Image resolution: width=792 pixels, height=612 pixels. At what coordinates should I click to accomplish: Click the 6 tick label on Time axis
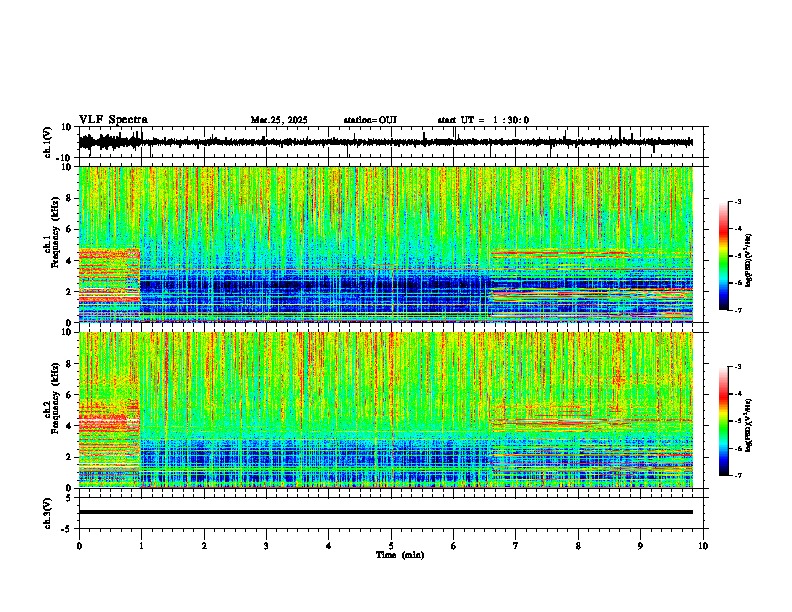453,546
